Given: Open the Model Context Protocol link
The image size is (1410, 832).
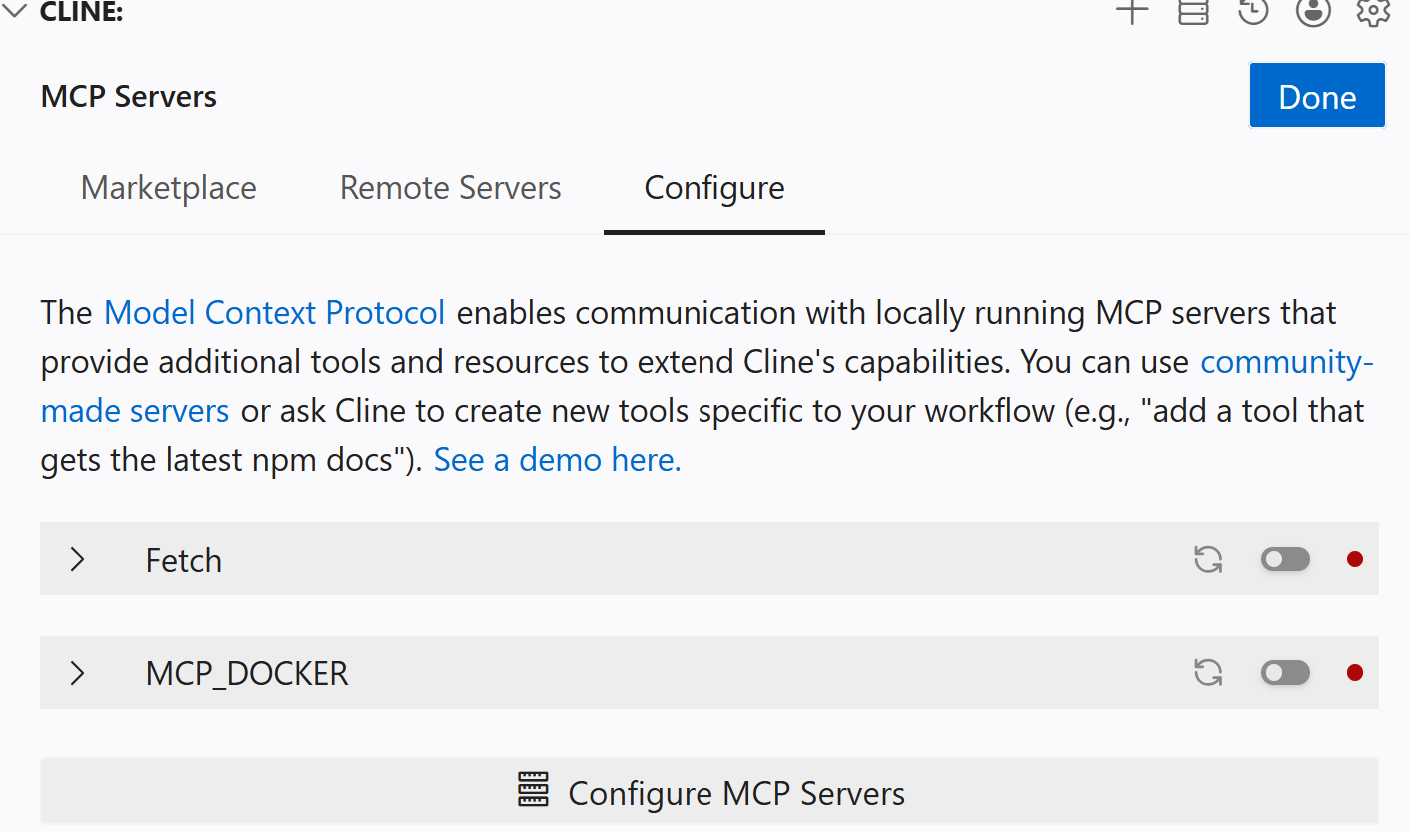Looking at the screenshot, I should coord(274,313).
